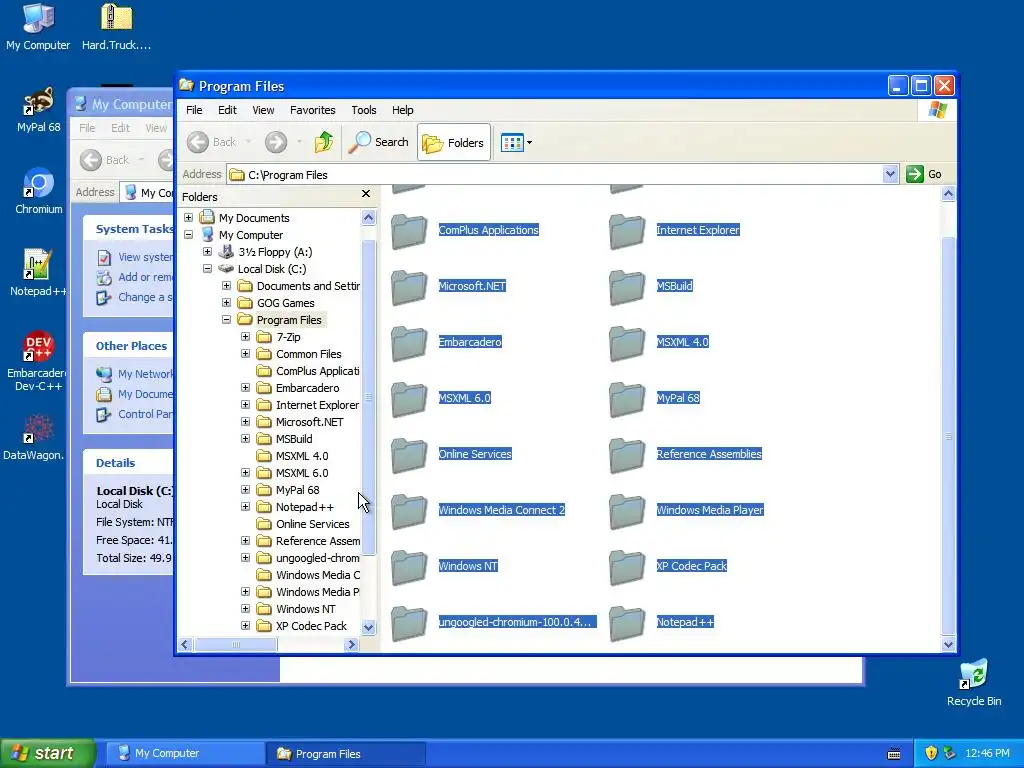This screenshot has width=1024, height=768.
Task: Click the Go button next to address
Action: pos(924,174)
